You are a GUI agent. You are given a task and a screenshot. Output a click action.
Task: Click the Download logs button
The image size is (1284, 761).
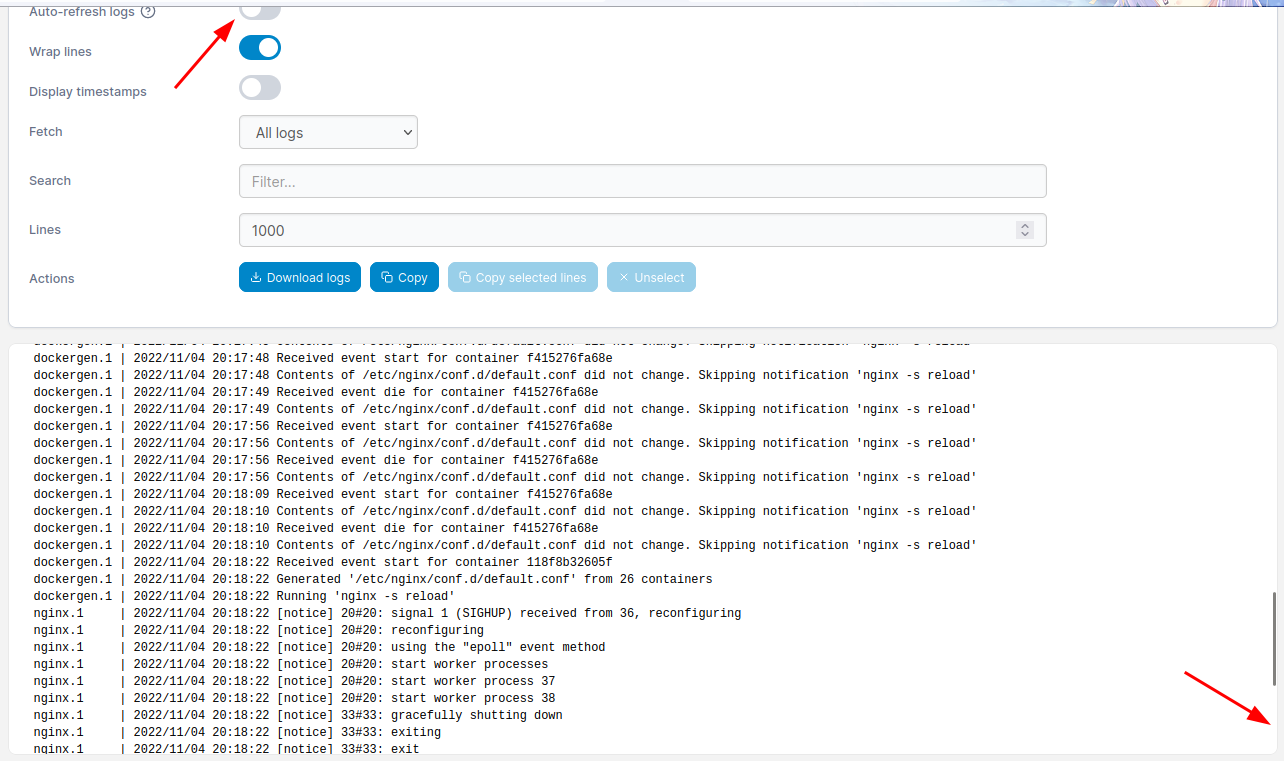tap(300, 277)
